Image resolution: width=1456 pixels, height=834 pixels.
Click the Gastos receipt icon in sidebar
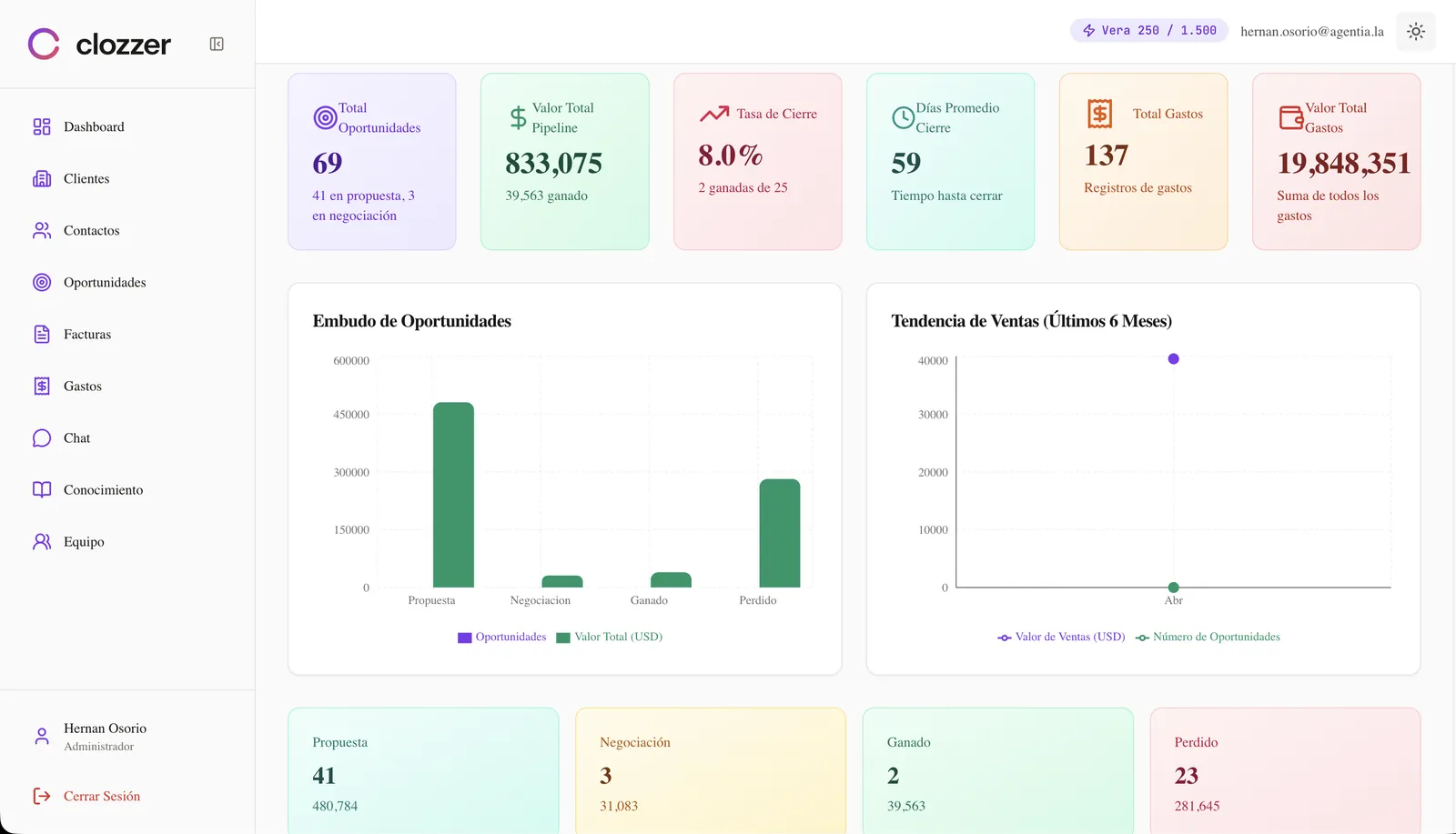(x=42, y=386)
